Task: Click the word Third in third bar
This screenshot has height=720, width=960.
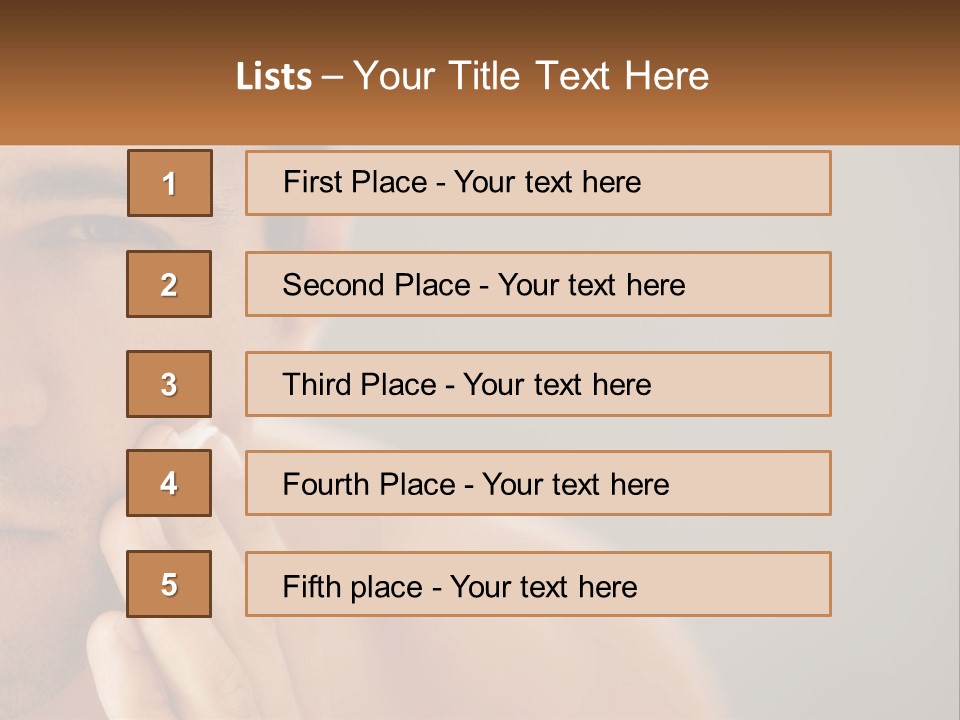Action: (316, 384)
